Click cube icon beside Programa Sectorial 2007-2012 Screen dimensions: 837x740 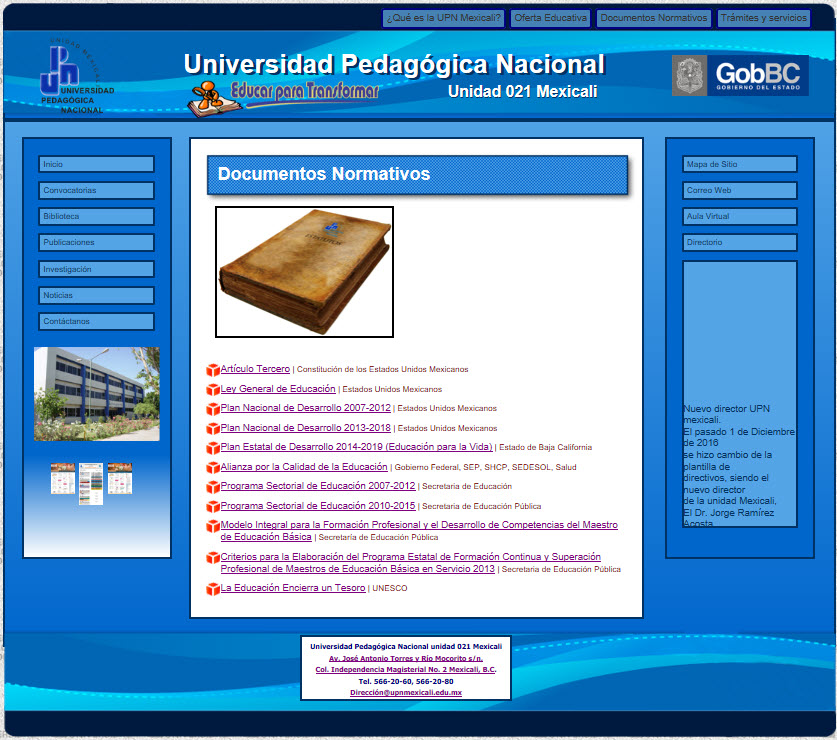click(213, 486)
